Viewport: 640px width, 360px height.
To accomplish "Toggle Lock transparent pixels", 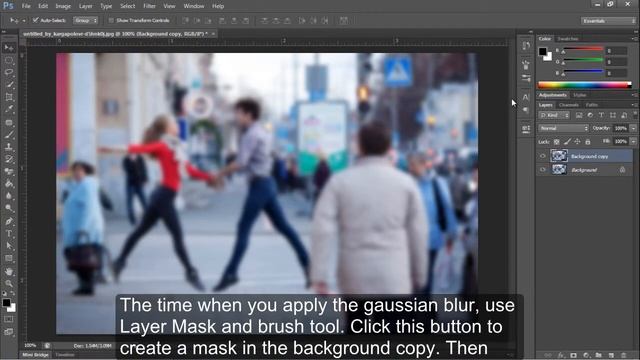I will (556, 142).
